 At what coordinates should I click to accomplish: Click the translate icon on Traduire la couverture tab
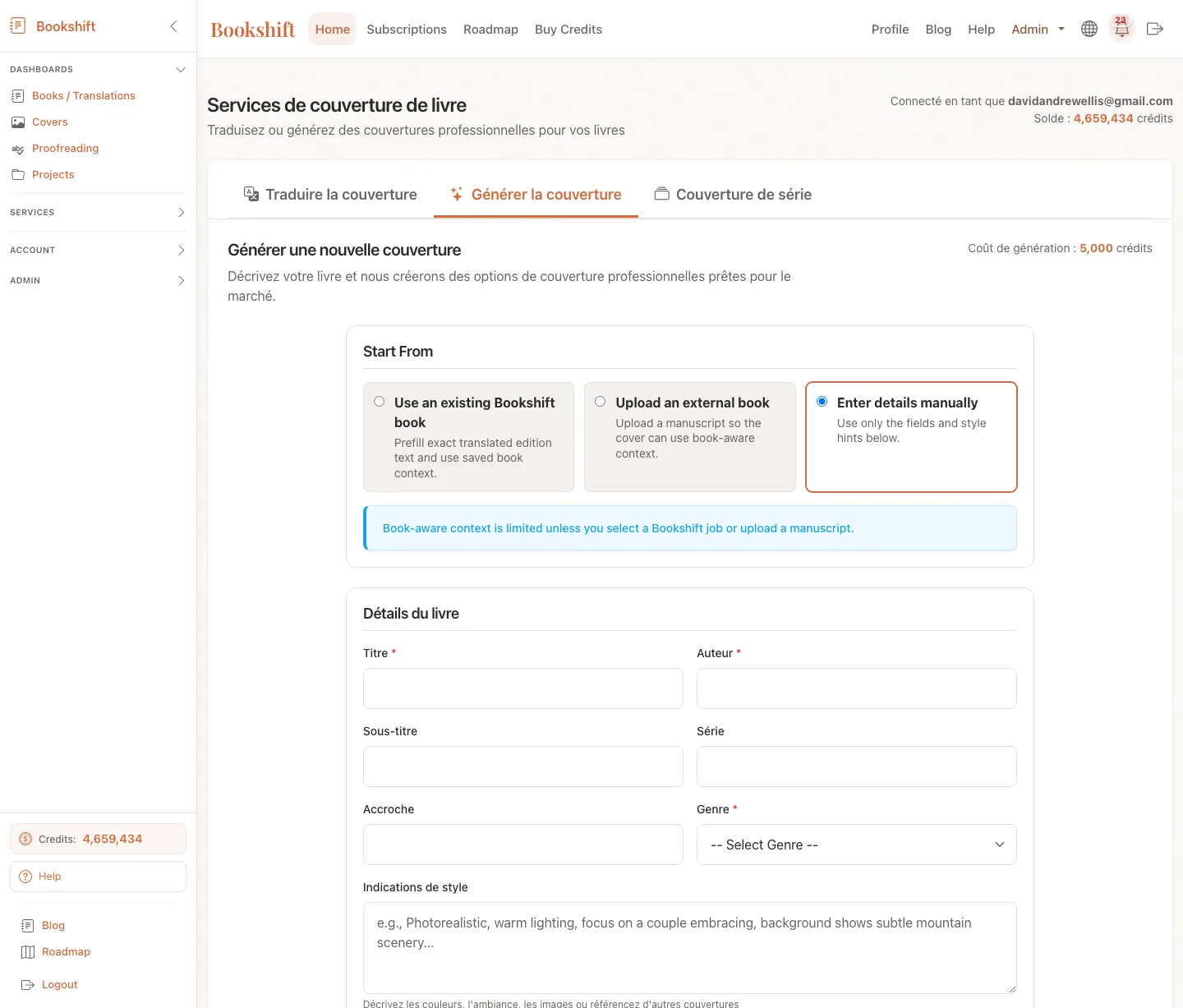(251, 194)
